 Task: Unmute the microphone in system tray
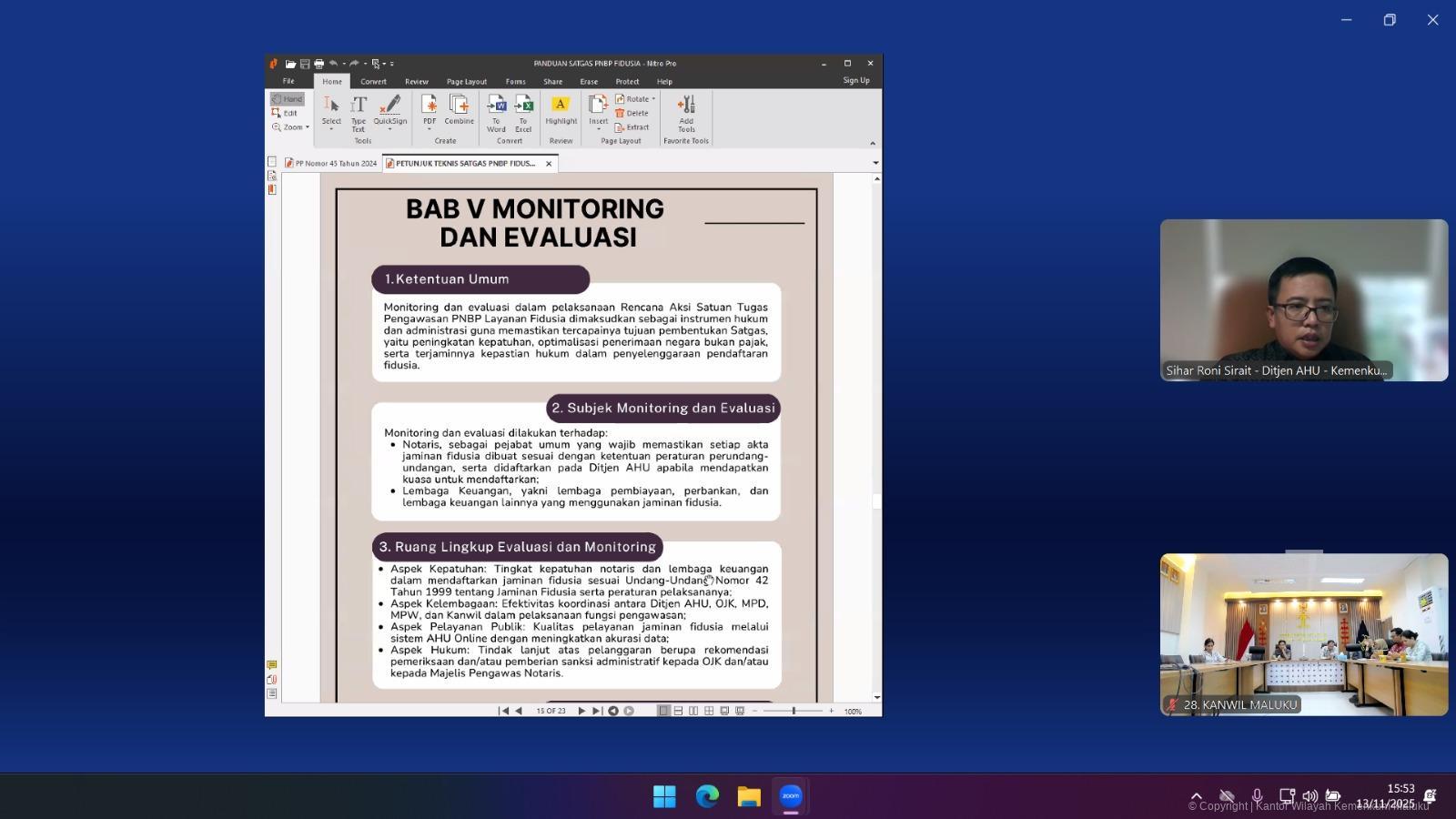click(1257, 796)
